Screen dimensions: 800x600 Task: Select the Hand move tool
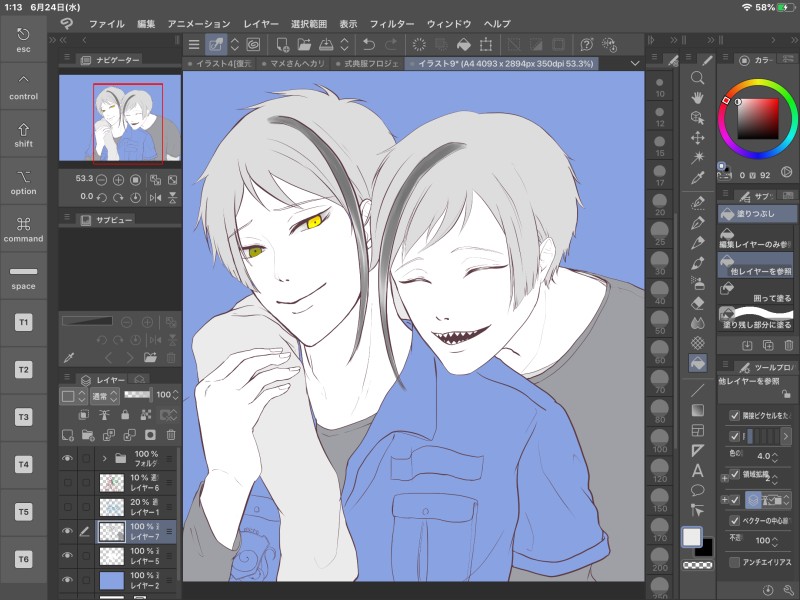(x=697, y=97)
